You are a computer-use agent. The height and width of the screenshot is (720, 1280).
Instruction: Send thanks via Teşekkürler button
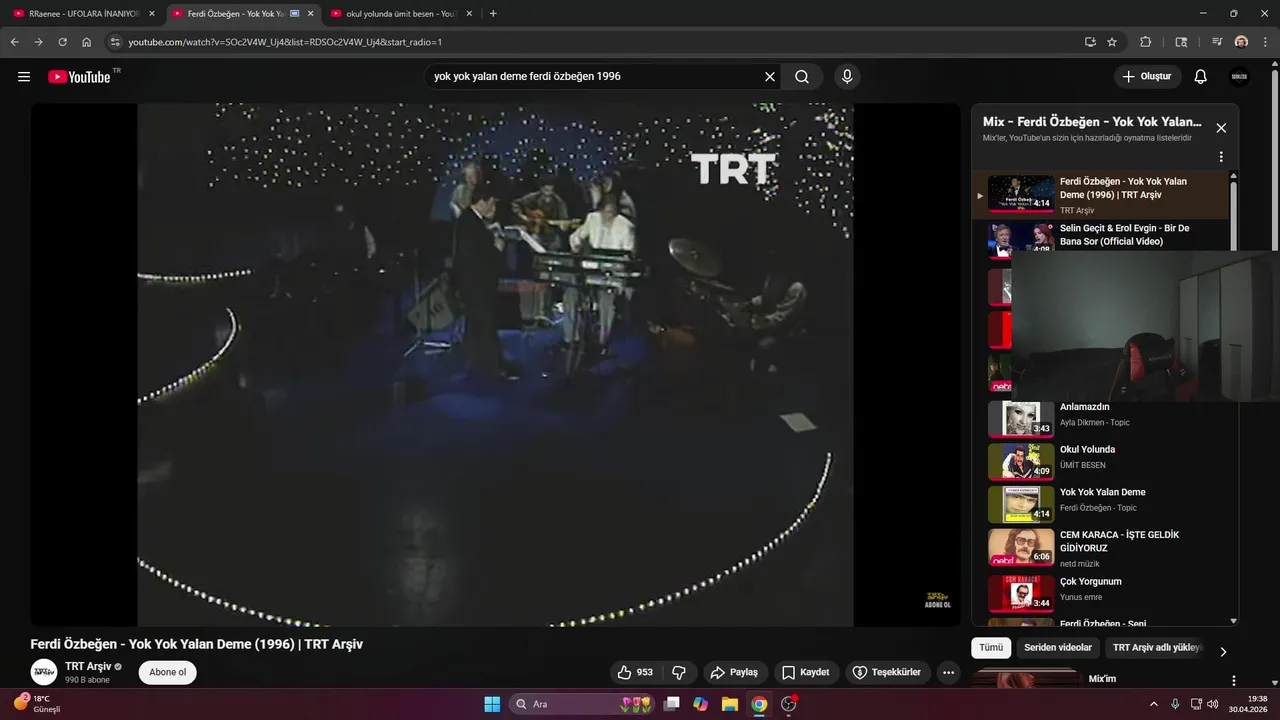click(x=888, y=672)
